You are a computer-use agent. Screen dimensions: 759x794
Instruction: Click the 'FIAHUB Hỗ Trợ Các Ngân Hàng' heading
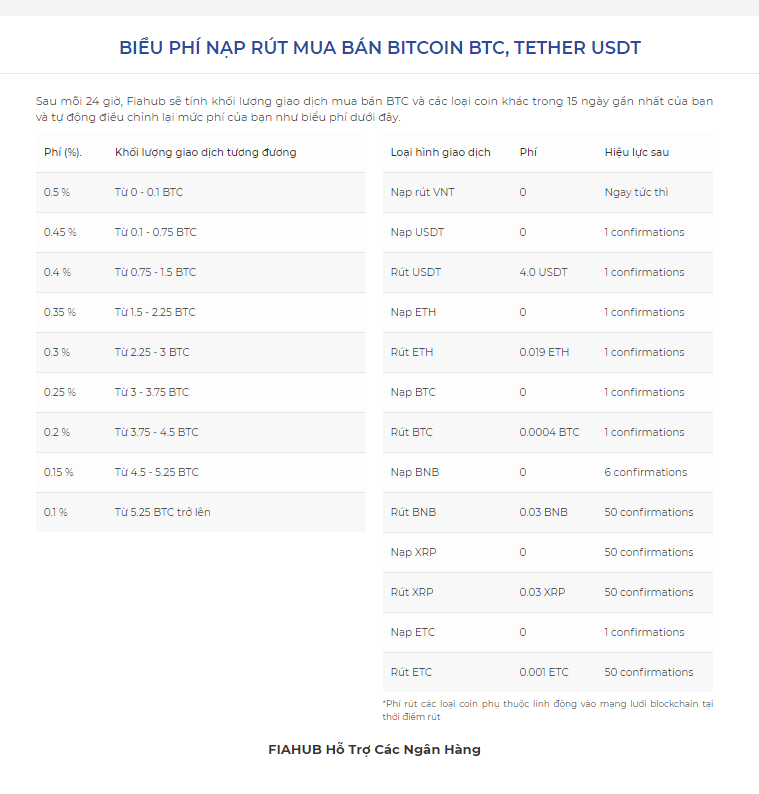pyautogui.click(x=374, y=749)
